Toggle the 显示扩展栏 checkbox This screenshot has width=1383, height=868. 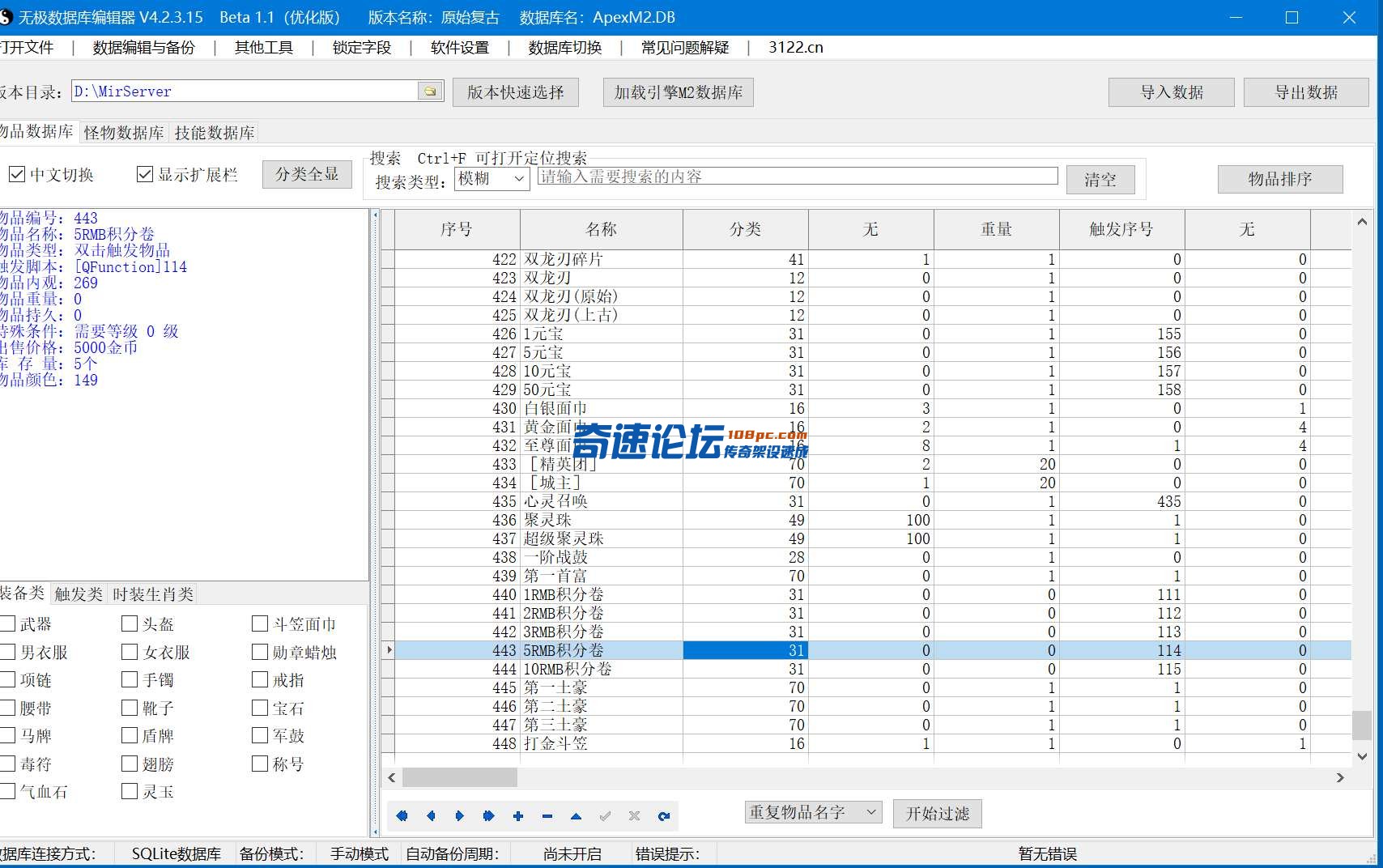coord(145,174)
